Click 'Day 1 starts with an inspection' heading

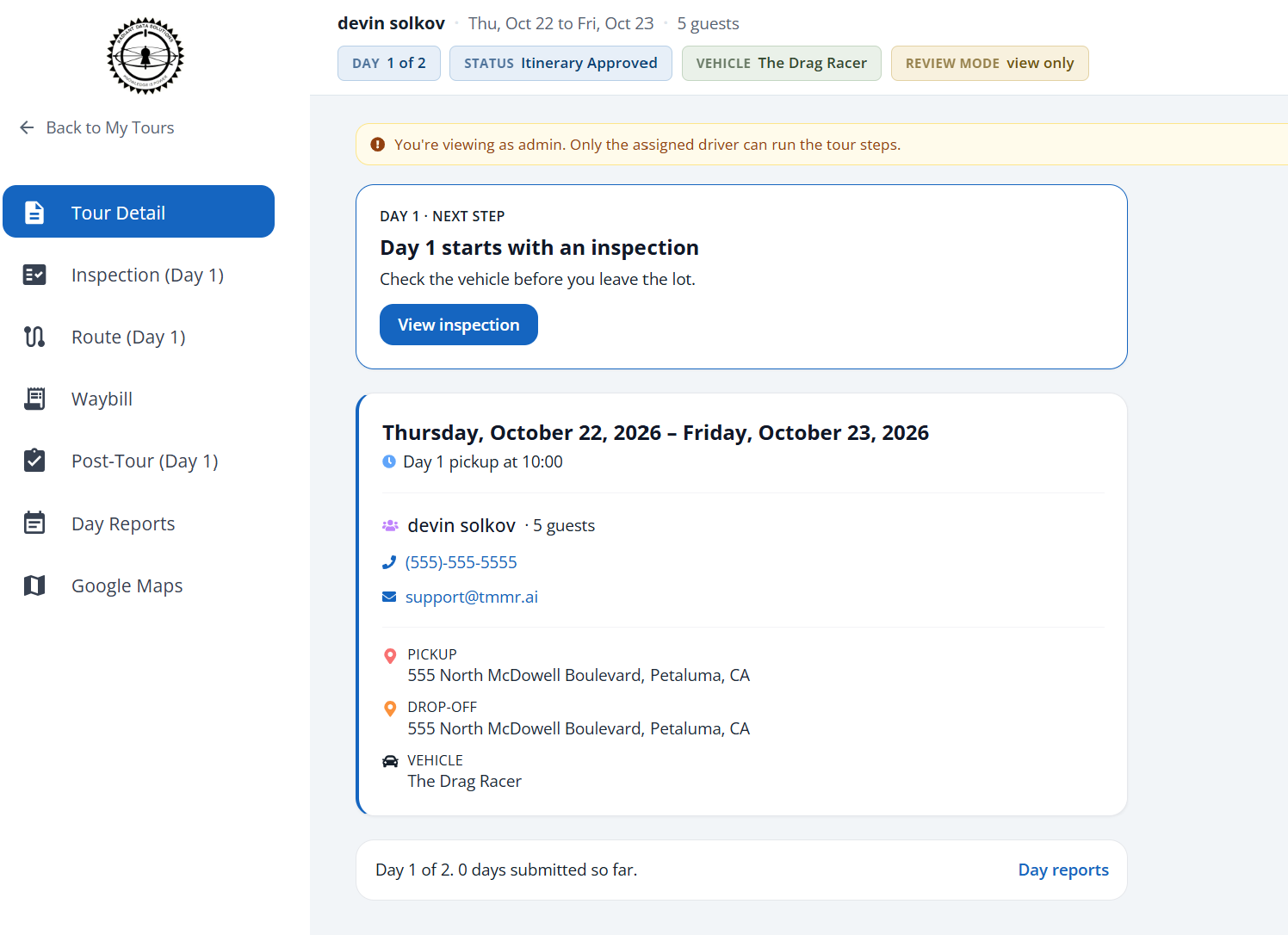click(540, 248)
